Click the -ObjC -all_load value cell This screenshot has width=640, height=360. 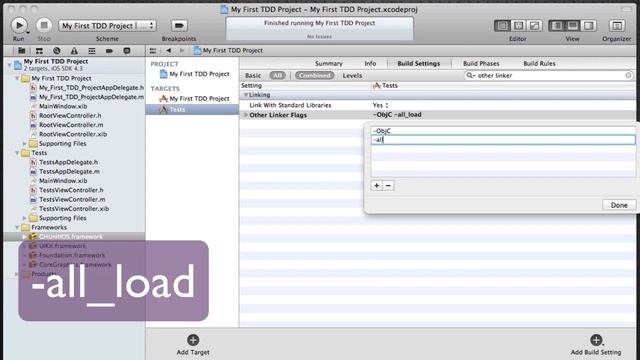397,115
